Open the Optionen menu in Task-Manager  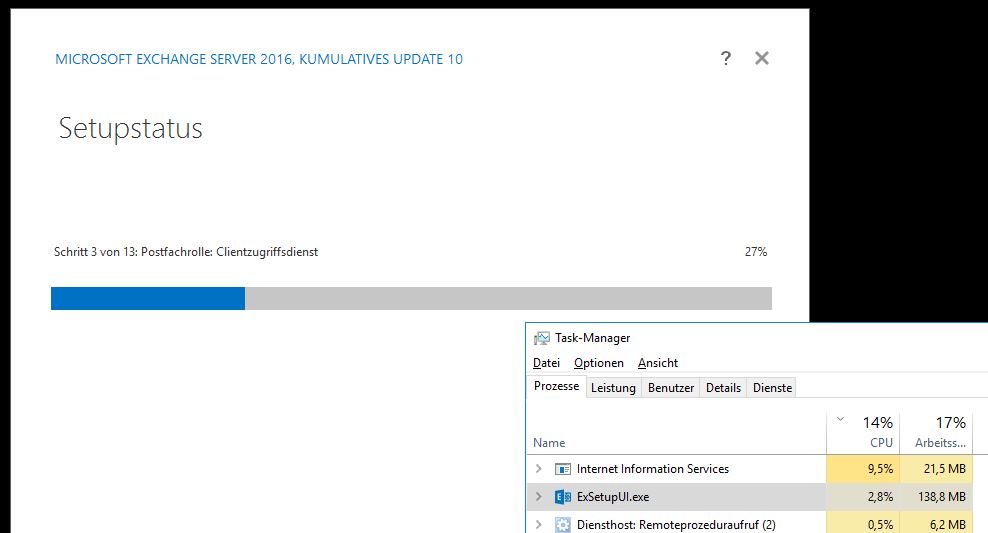coord(599,363)
